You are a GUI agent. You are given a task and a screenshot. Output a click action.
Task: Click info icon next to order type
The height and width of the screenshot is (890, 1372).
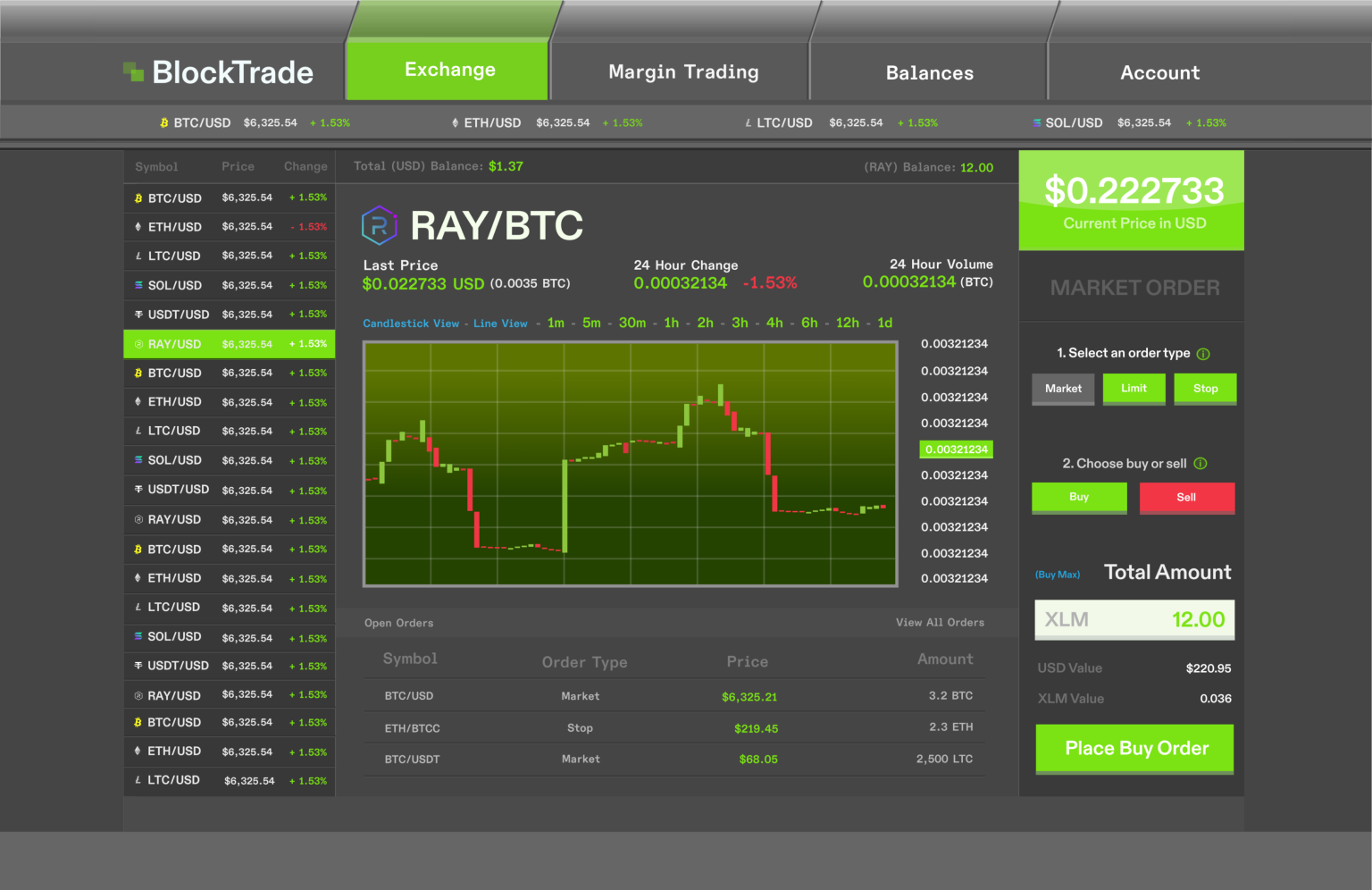click(x=1203, y=354)
